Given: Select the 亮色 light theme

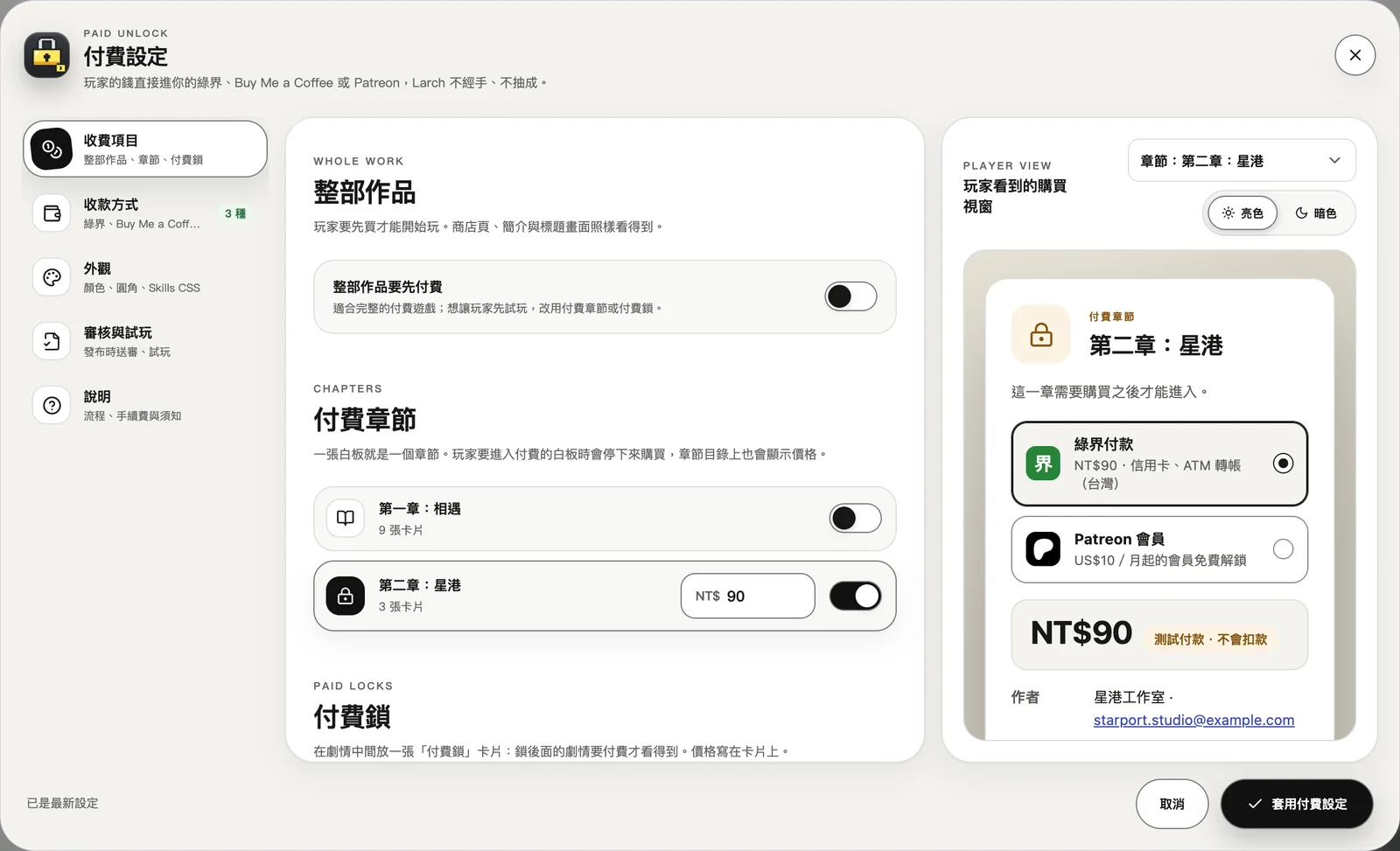Looking at the screenshot, I should tap(1242, 213).
